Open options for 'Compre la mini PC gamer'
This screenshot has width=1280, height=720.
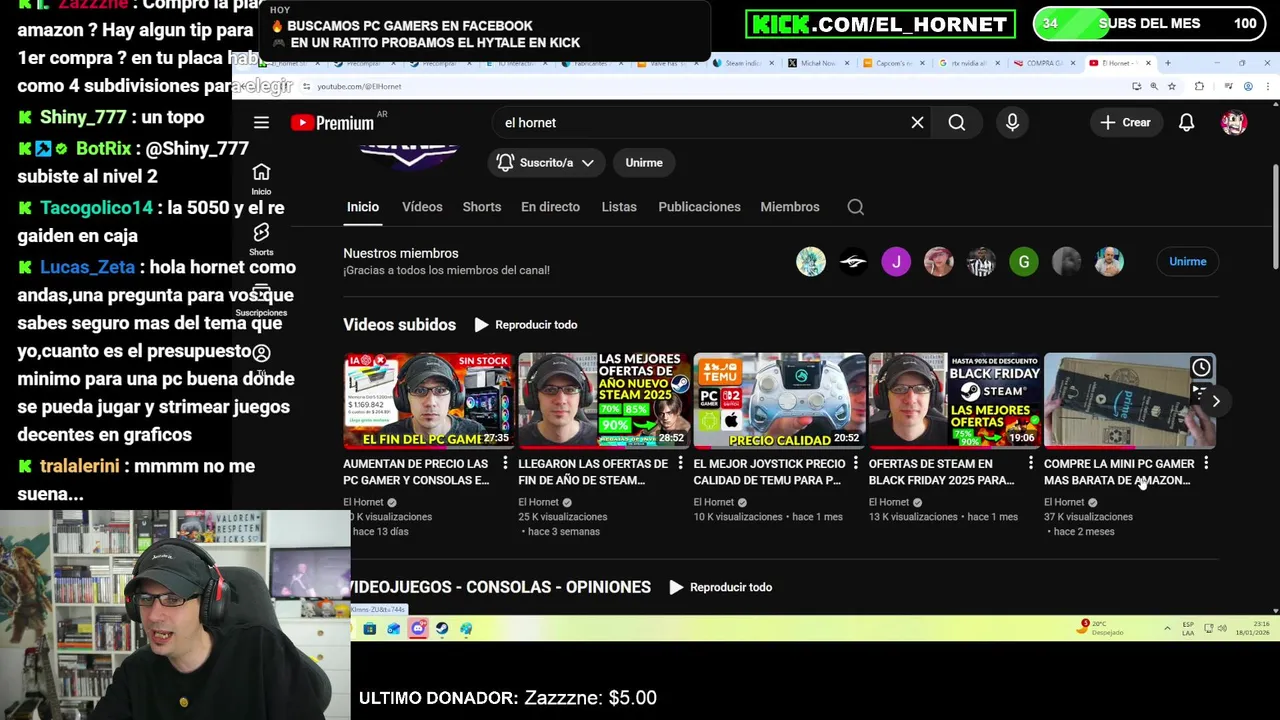click(x=1206, y=464)
